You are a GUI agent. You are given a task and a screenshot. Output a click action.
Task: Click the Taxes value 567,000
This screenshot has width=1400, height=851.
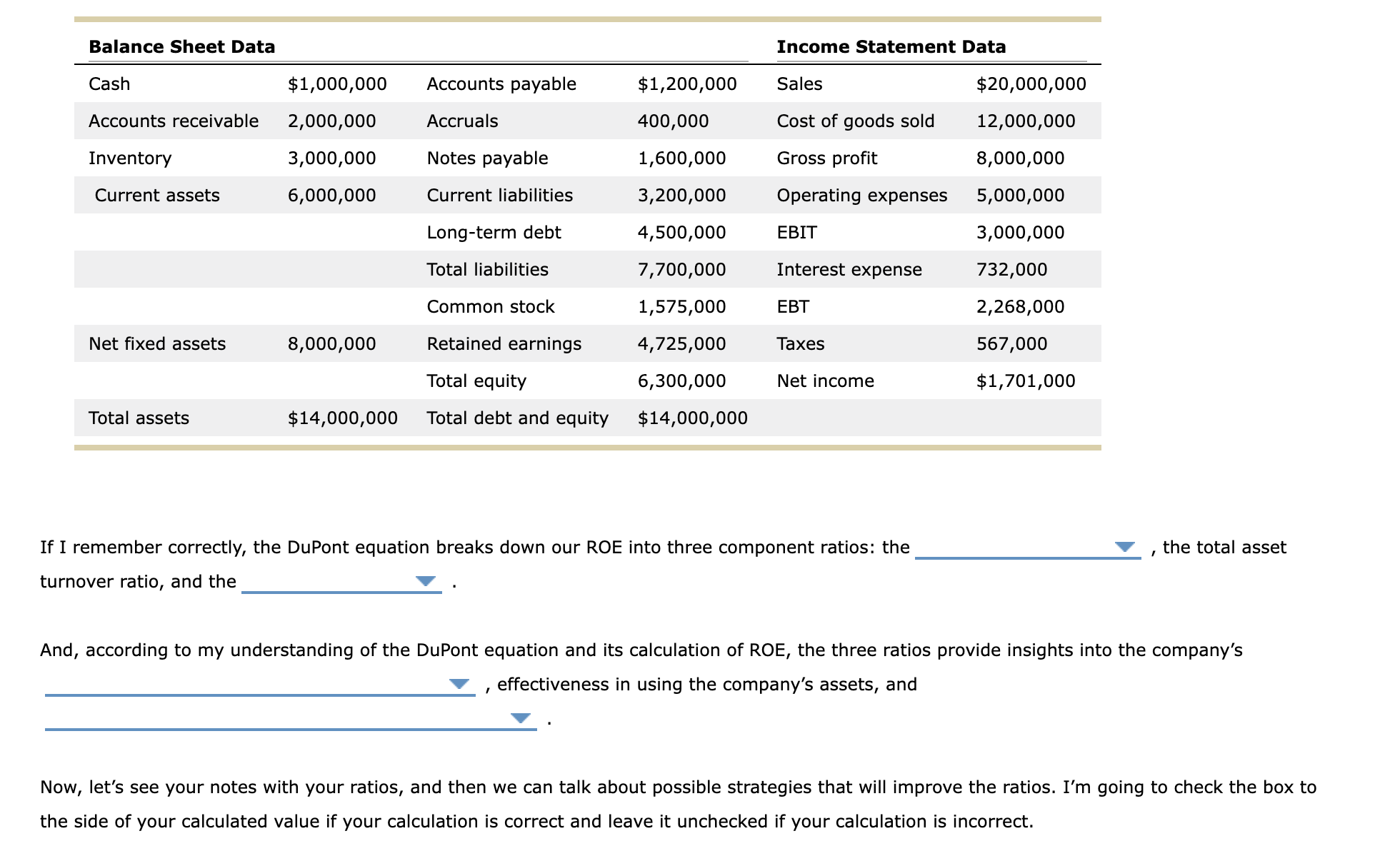point(1011,344)
